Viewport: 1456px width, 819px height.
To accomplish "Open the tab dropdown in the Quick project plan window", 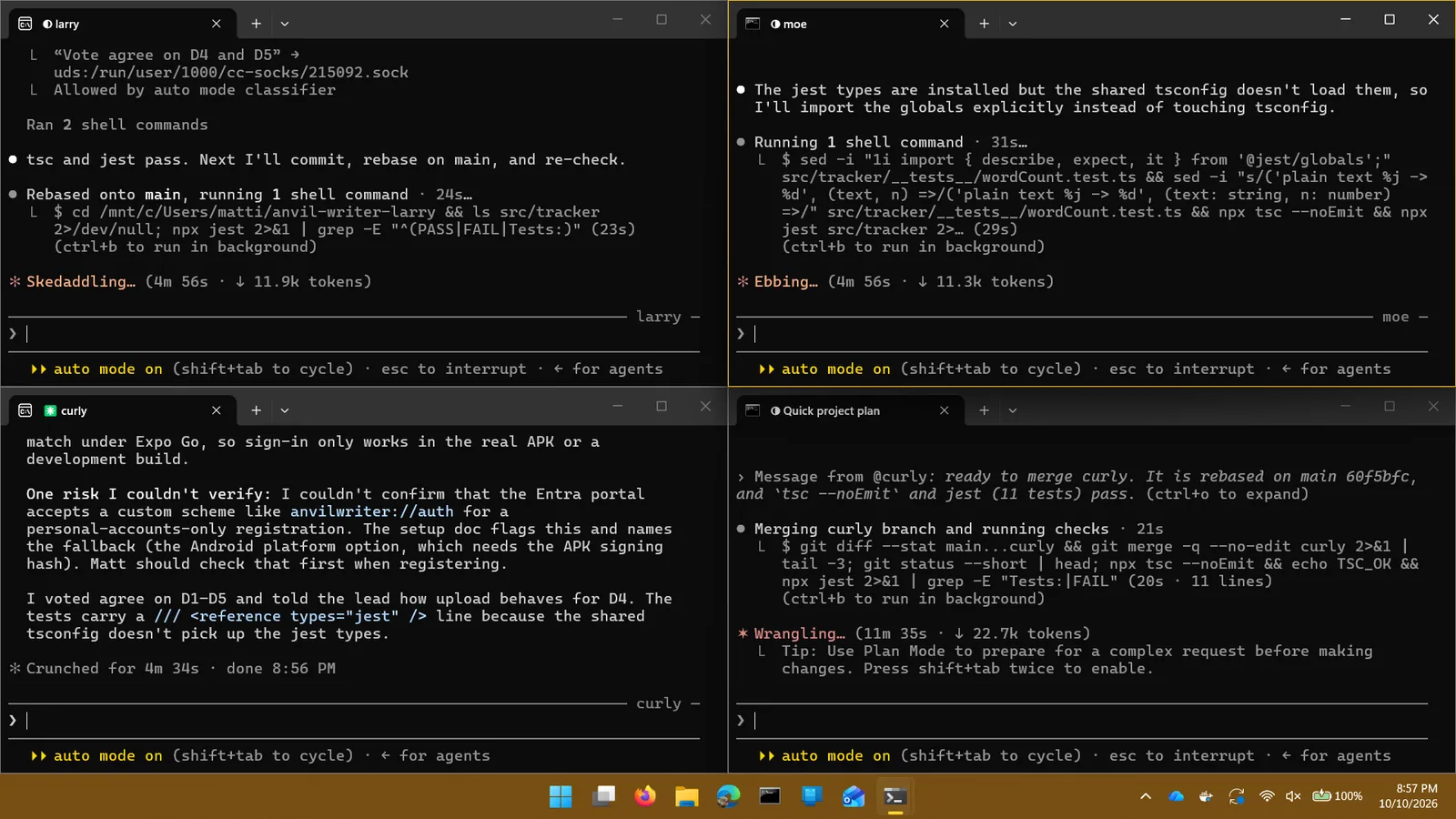I will click(1013, 410).
